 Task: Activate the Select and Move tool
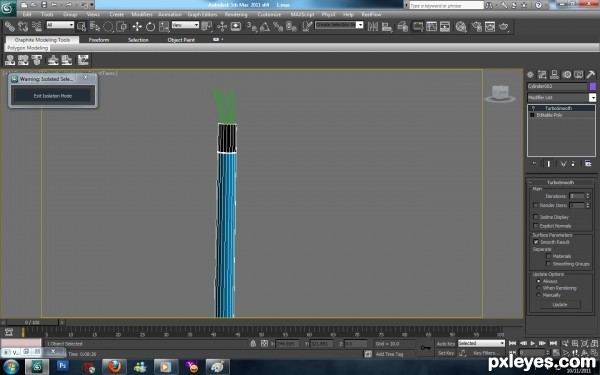137,26
